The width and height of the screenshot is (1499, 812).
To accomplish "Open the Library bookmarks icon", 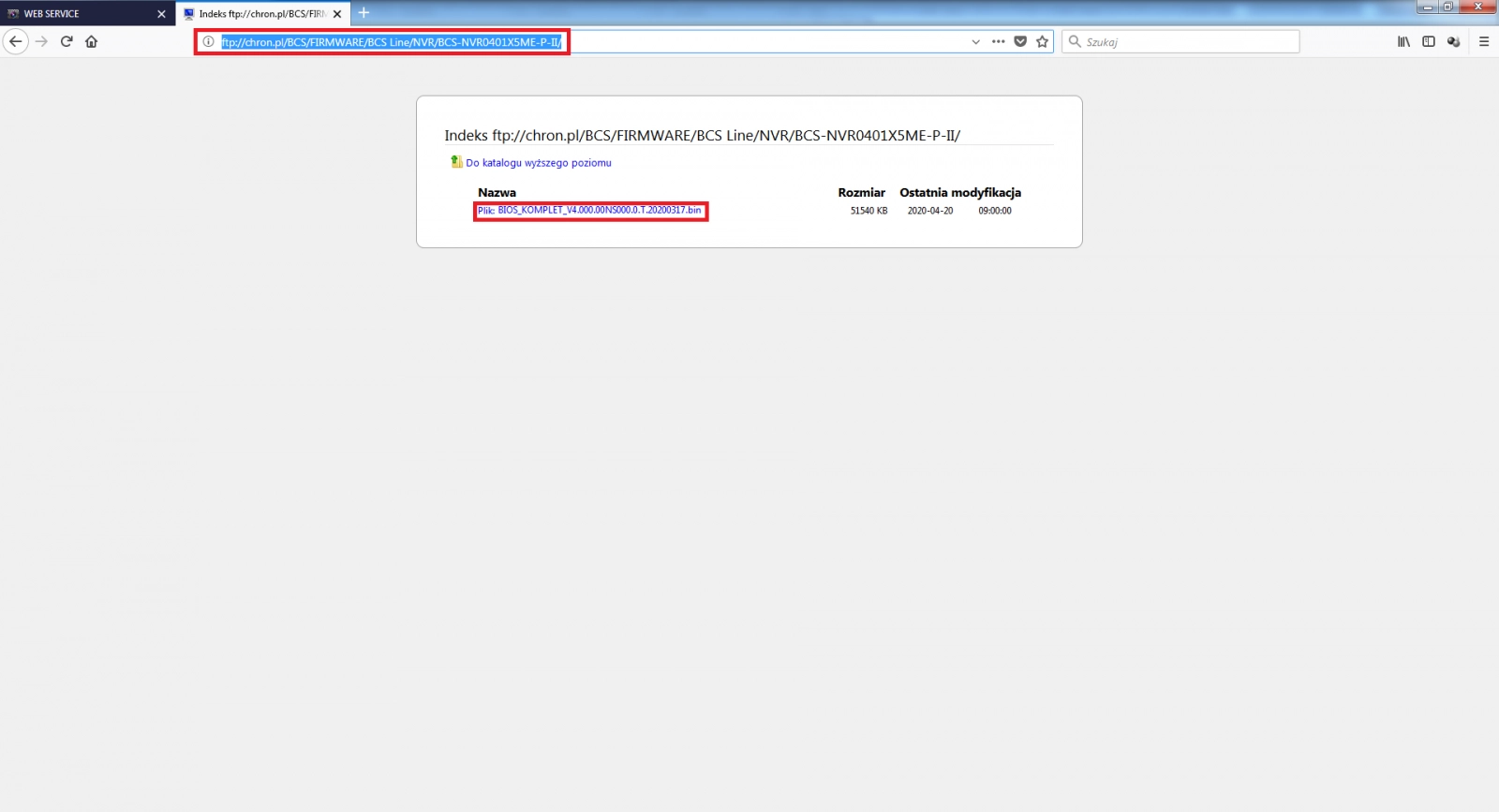I will 1403,41.
